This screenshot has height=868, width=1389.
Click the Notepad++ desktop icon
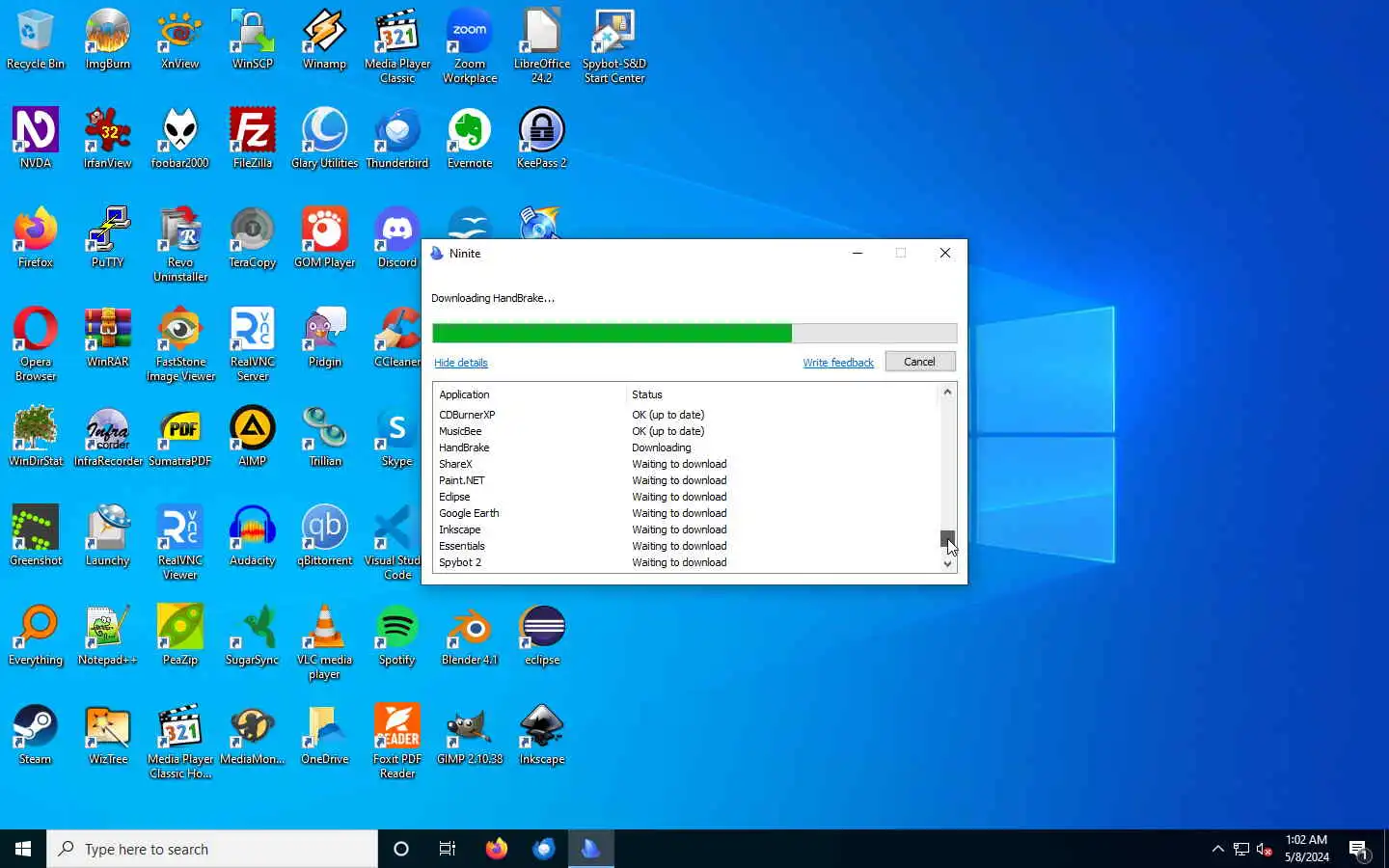(108, 635)
